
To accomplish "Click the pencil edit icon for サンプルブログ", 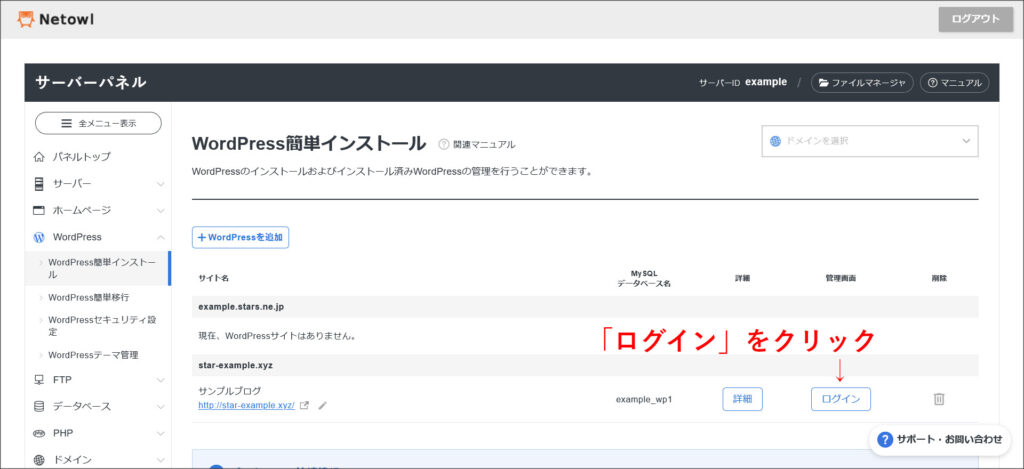I will (322, 406).
